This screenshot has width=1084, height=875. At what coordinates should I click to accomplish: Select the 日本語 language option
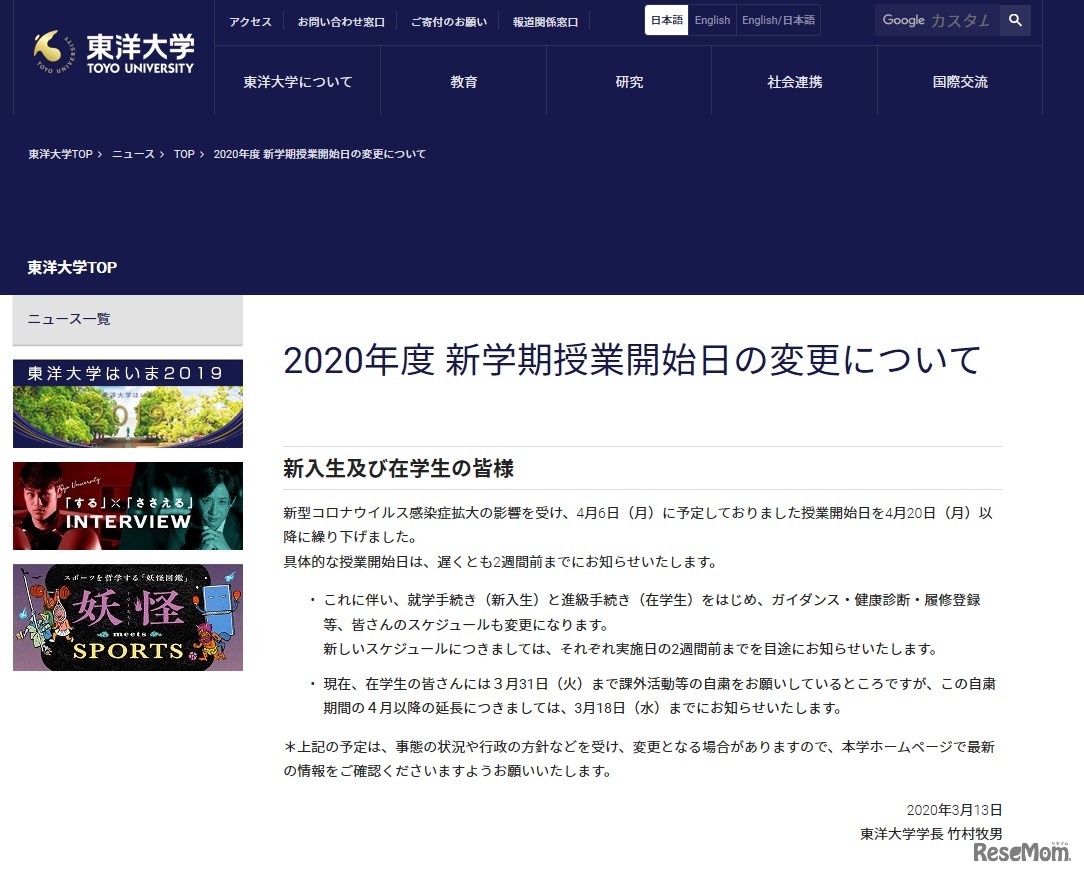pyautogui.click(x=666, y=19)
